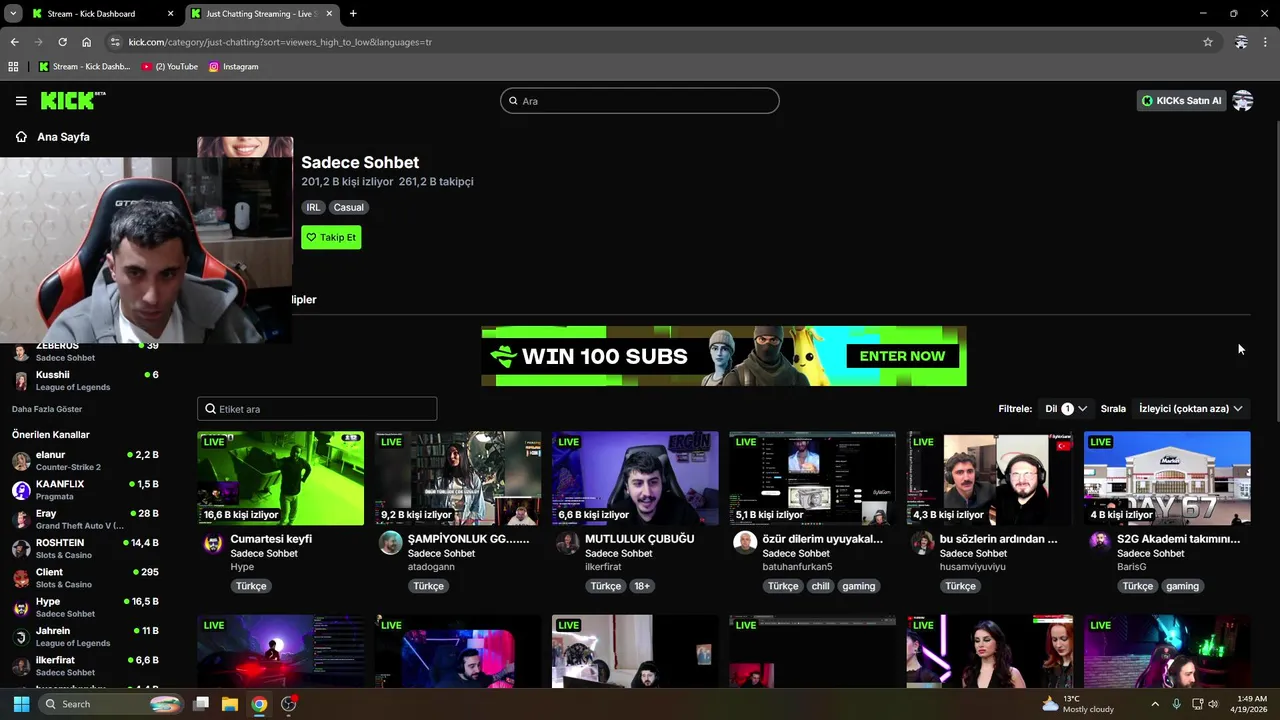Click the kick.com address bar
This screenshot has width=1280, height=720.
click(x=660, y=42)
